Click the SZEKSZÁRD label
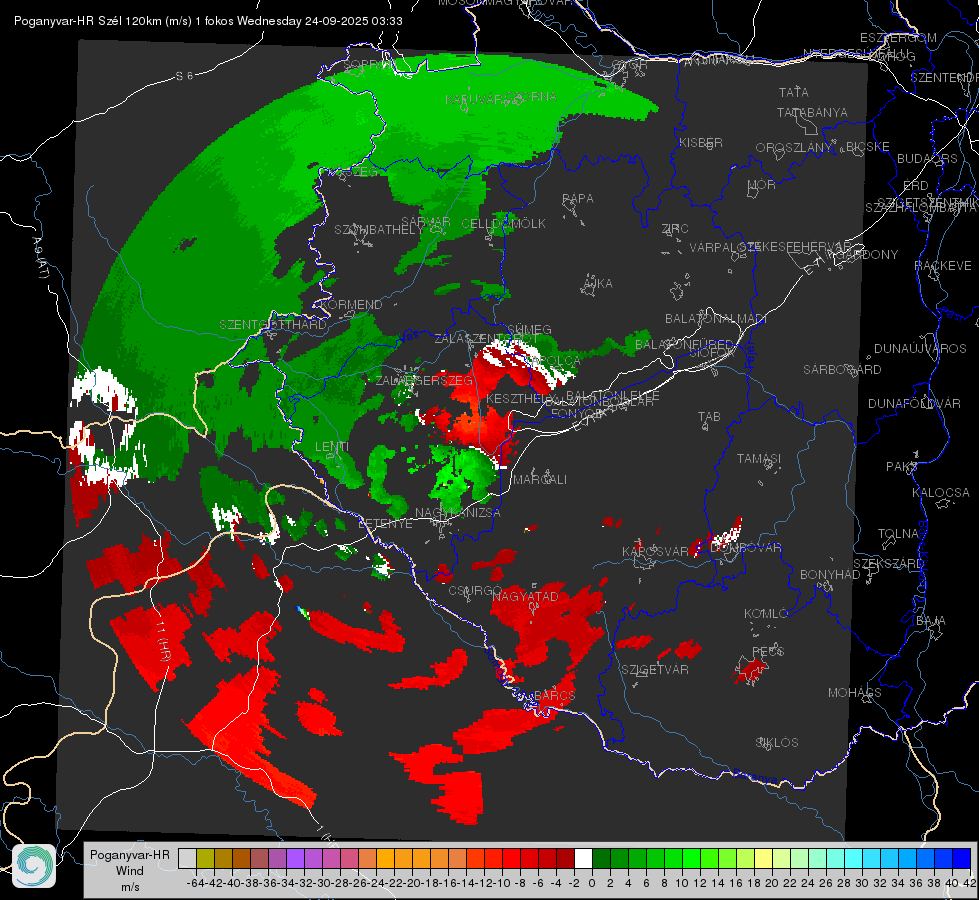This screenshot has width=979, height=900. pos(888,563)
